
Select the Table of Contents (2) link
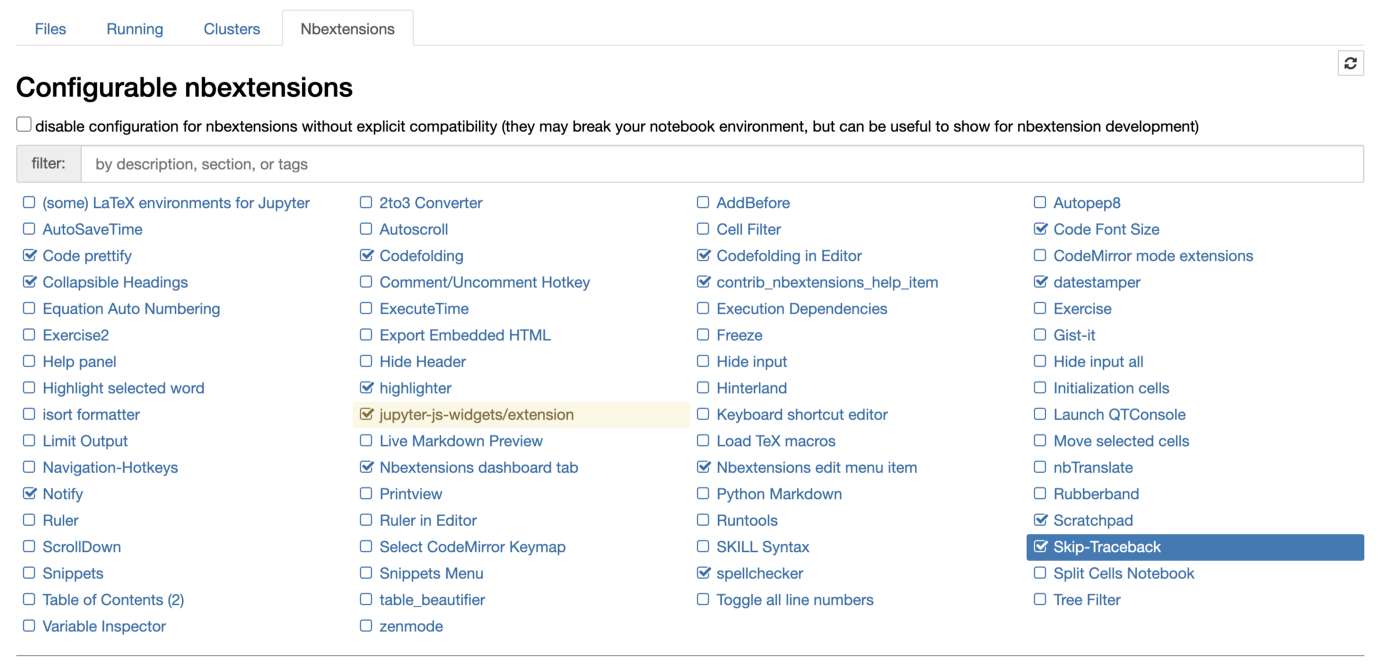(x=113, y=600)
